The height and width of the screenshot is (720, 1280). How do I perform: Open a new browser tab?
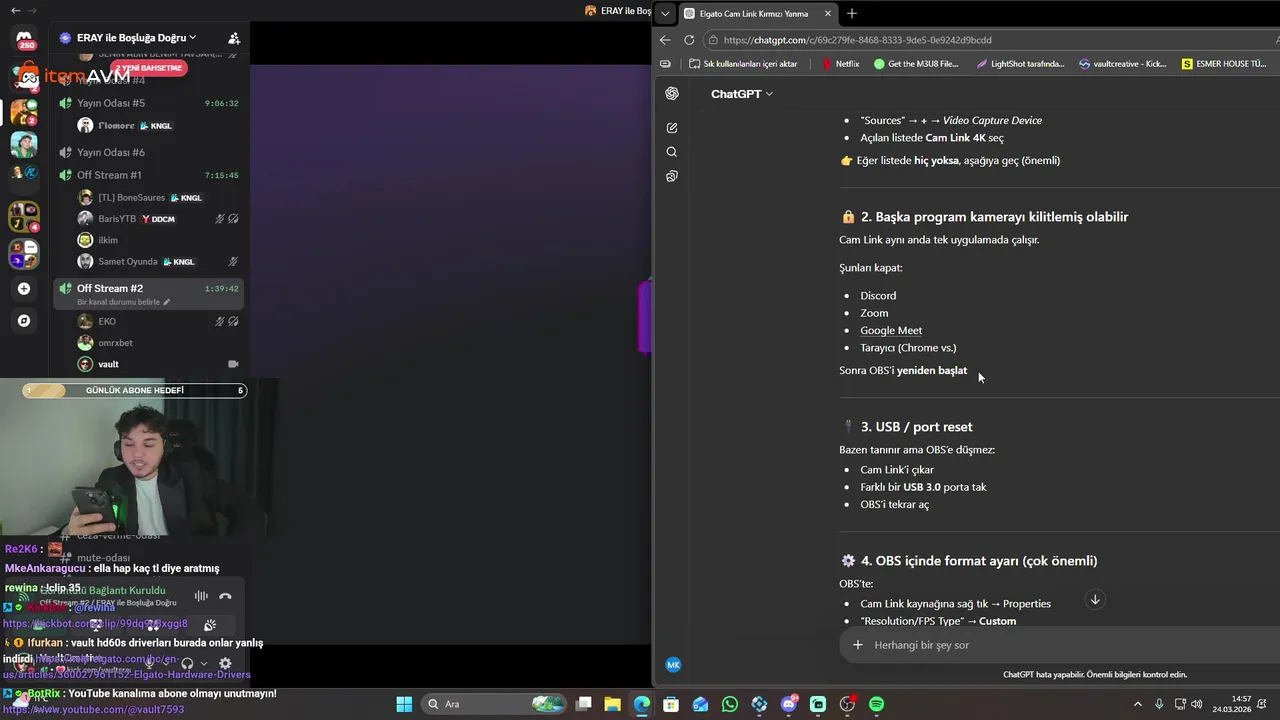click(852, 13)
